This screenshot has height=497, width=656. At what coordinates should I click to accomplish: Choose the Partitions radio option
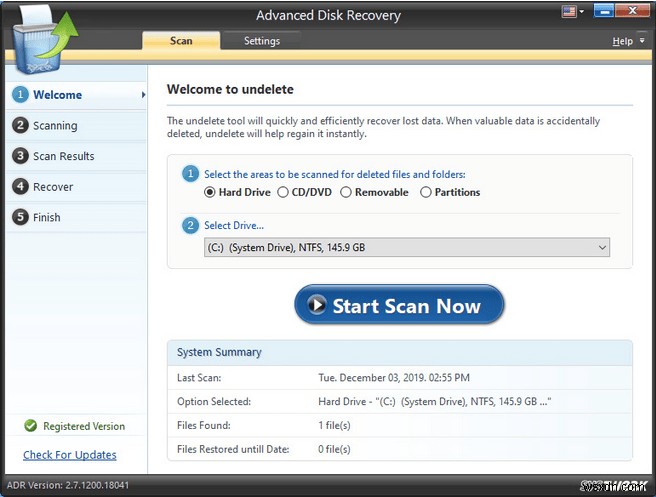(x=425, y=192)
